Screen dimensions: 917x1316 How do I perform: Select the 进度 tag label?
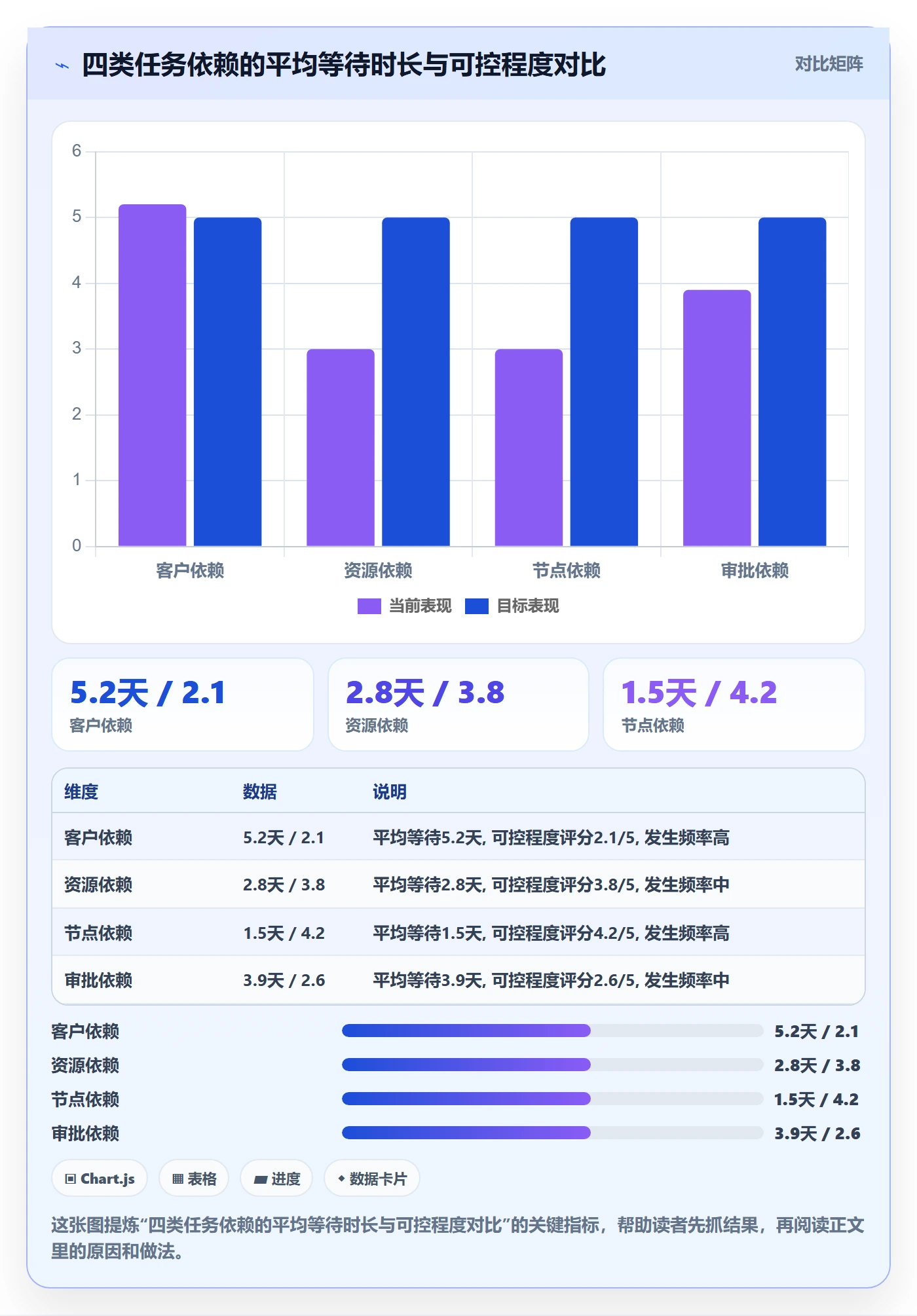click(x=286, y=1179)
